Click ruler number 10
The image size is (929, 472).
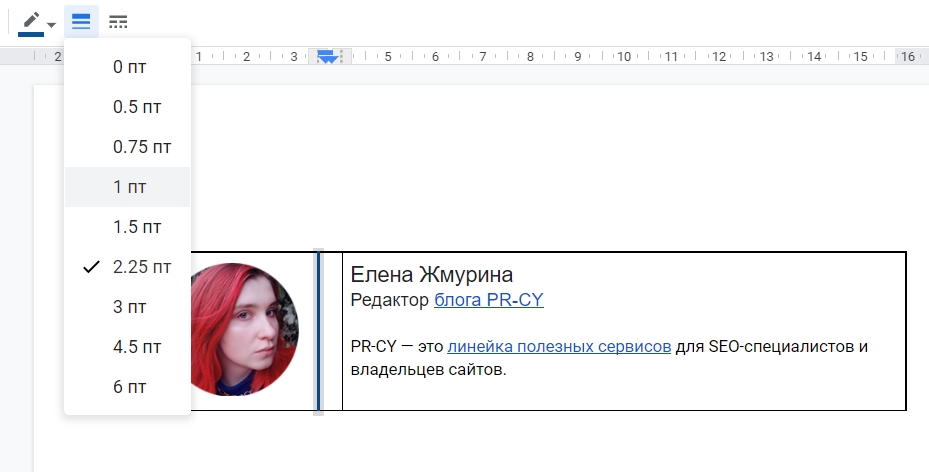[x=623, y=57]
